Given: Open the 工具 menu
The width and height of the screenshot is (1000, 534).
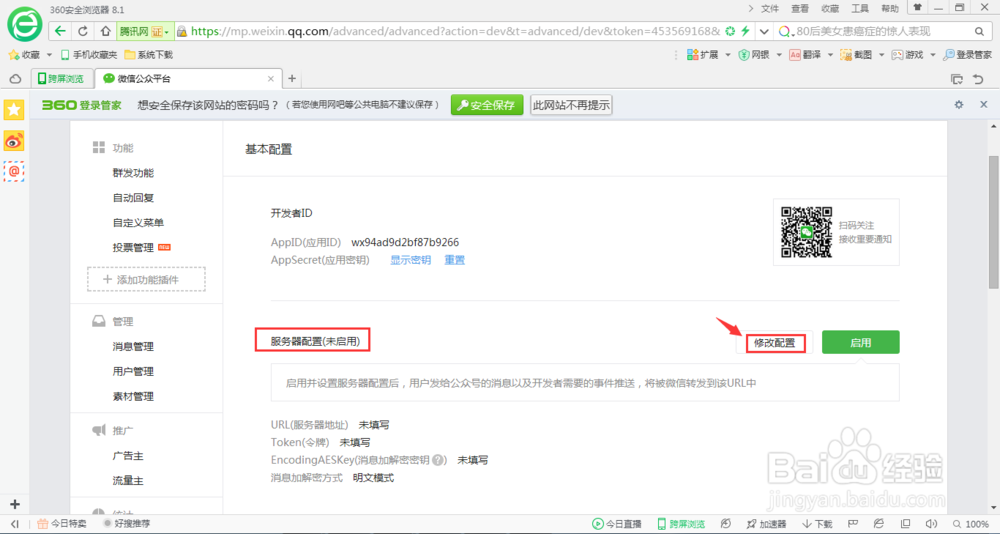Looking at the screenshot, I should click(860, 8).
